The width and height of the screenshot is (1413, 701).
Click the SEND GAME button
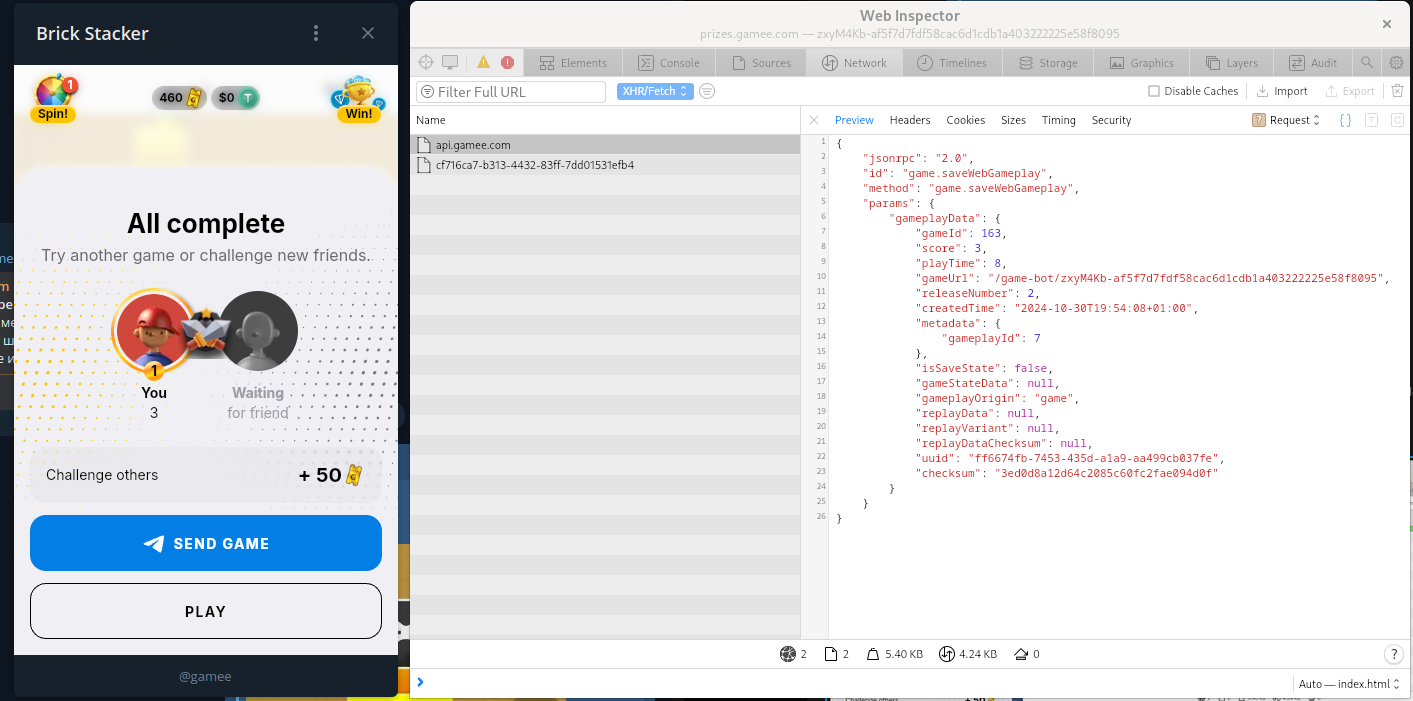point(206,543)
